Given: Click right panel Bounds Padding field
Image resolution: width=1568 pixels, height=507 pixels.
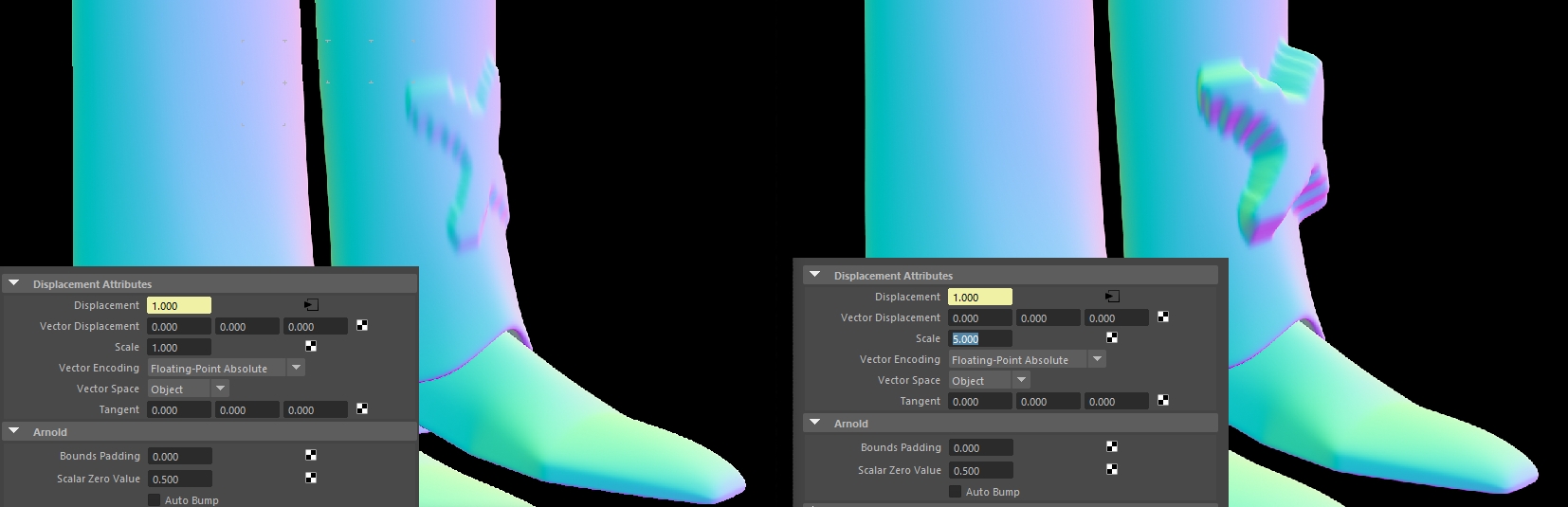Looking at the screenshot, I should click(x=980, y=447).
